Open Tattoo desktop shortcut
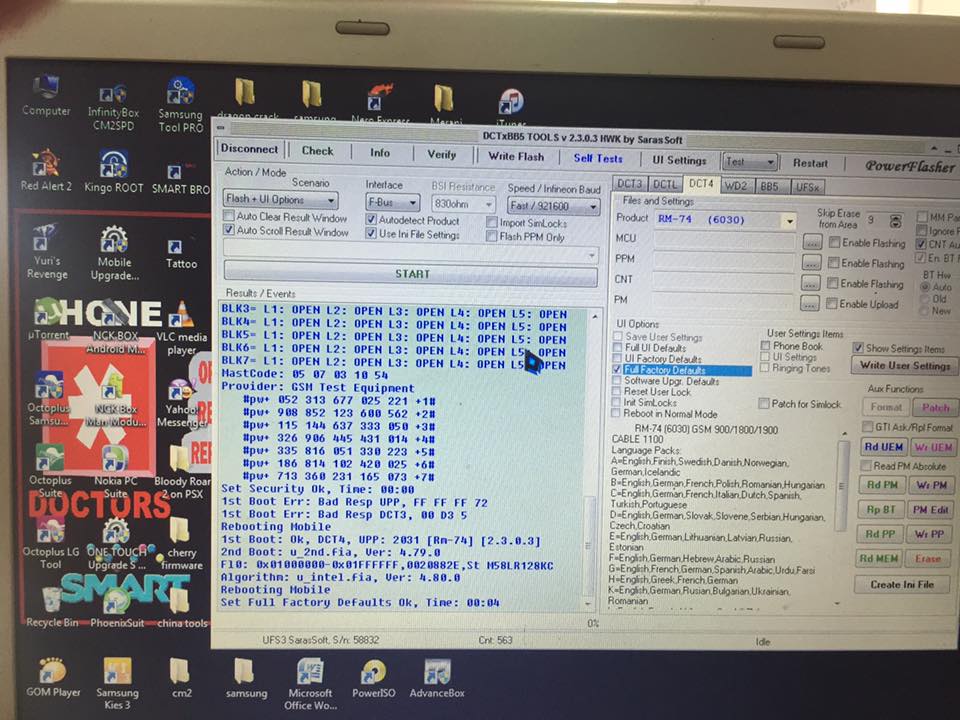This screenshot has height=720, width=960. [181, 254]
